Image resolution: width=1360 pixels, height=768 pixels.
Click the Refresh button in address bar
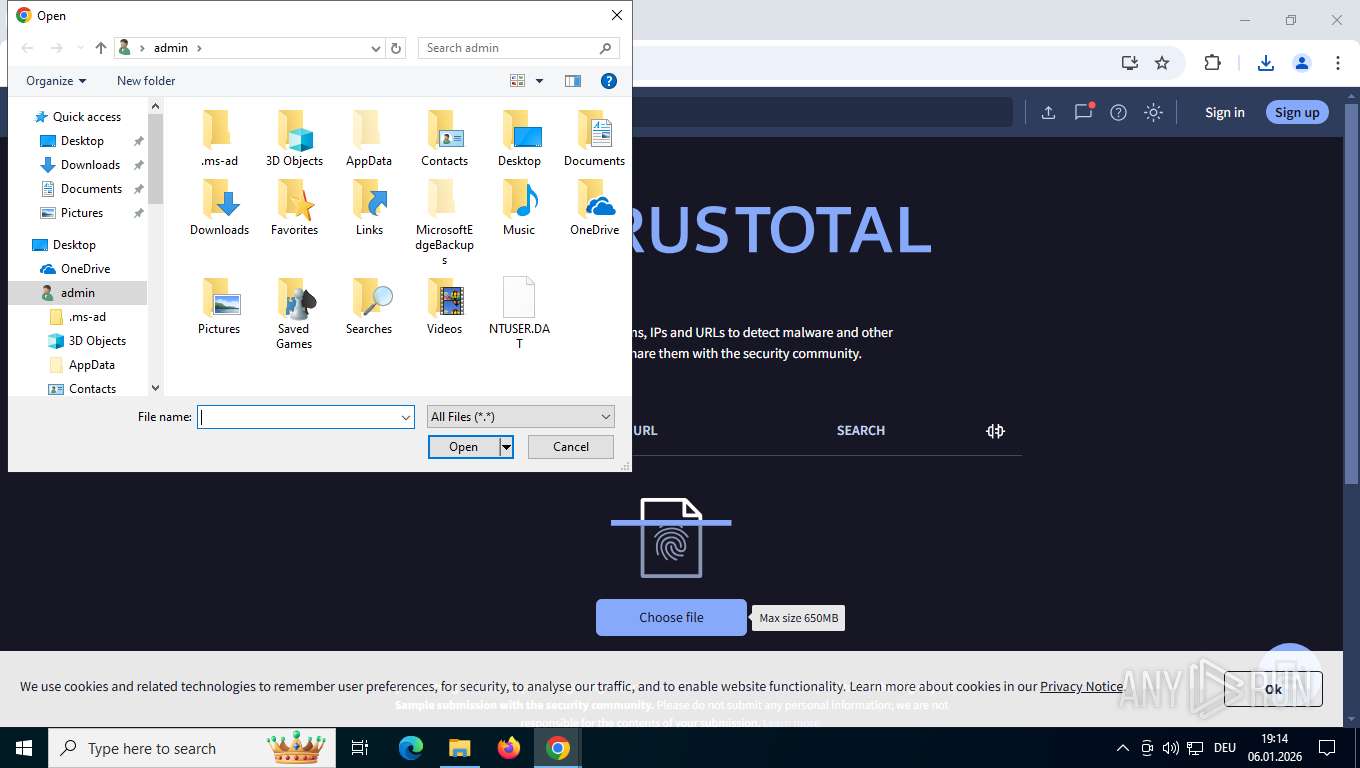coord(396,48)
